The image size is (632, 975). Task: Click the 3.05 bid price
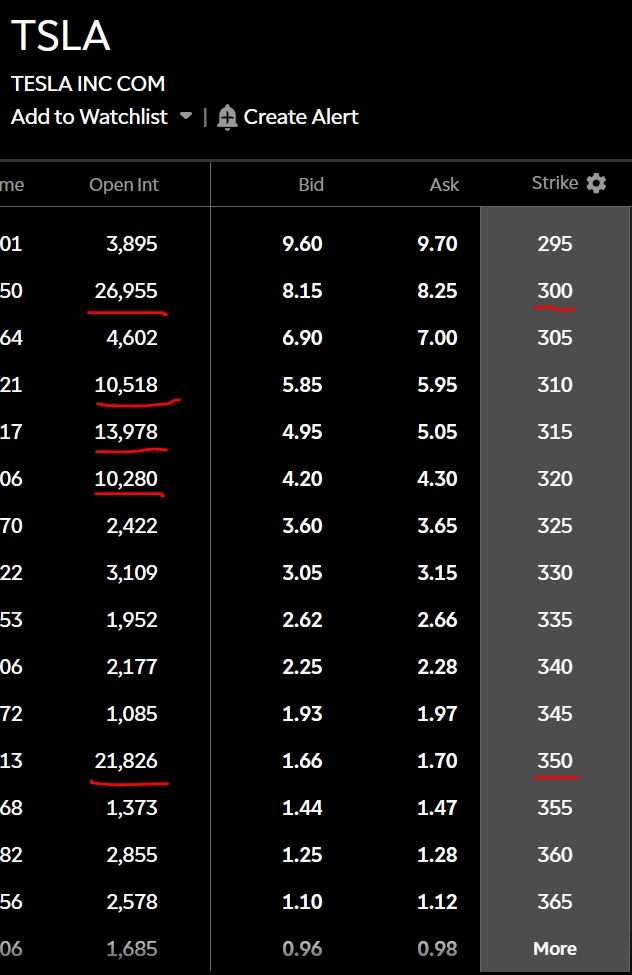(x=302, y=573)
